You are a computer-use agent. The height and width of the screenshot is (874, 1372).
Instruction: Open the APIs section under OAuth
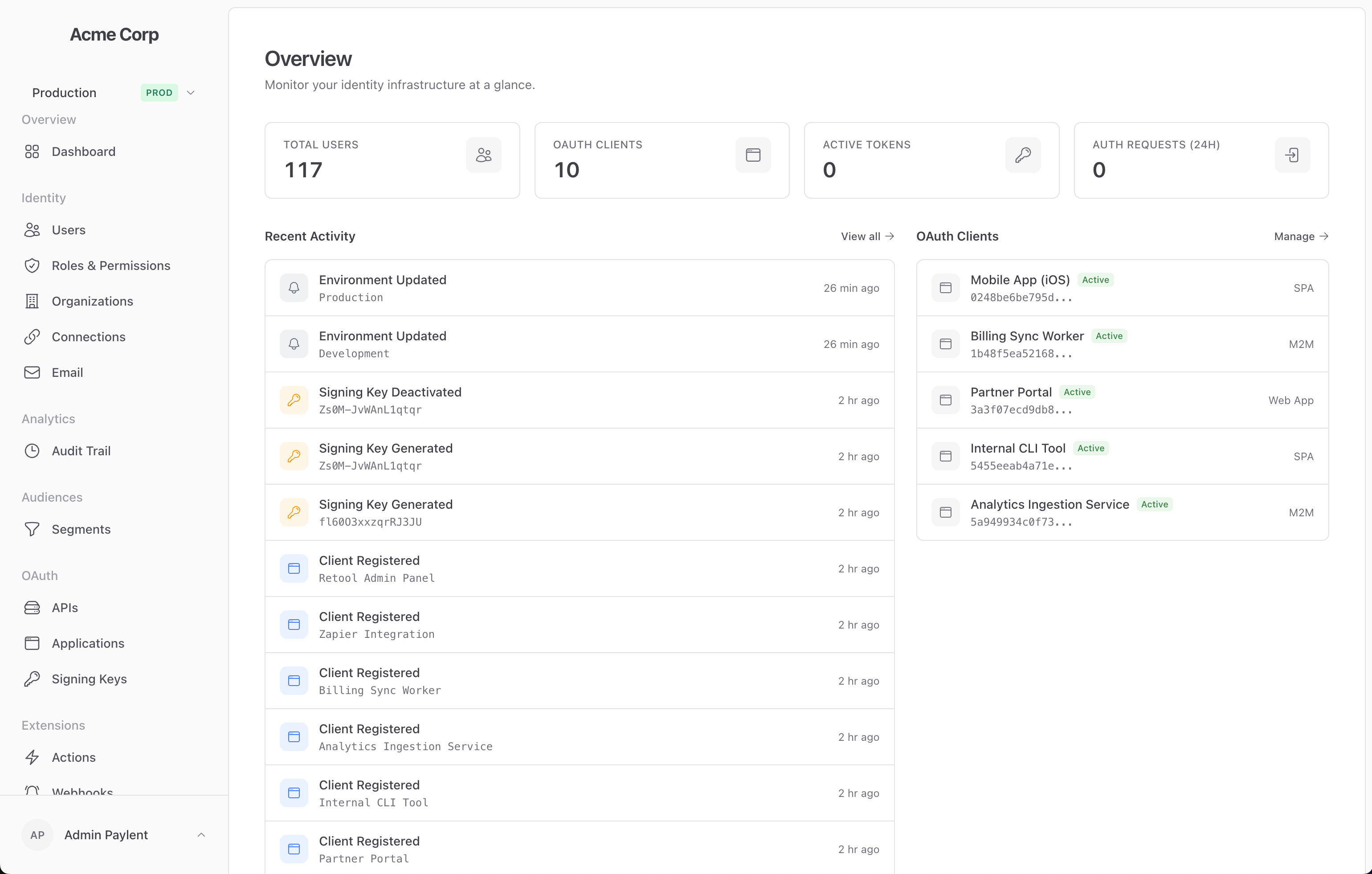65,607
